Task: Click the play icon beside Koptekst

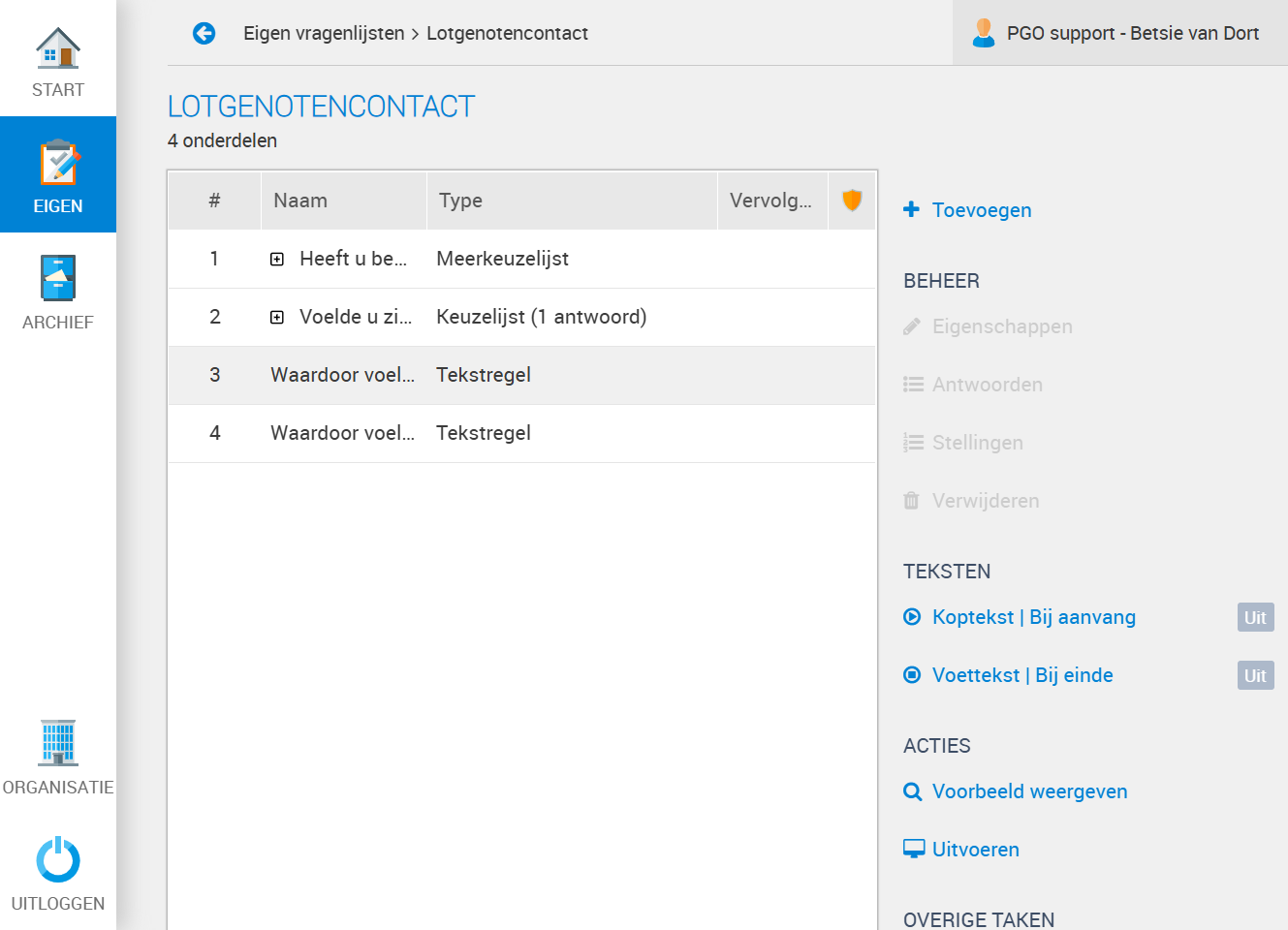Action: tap(912, 617)
